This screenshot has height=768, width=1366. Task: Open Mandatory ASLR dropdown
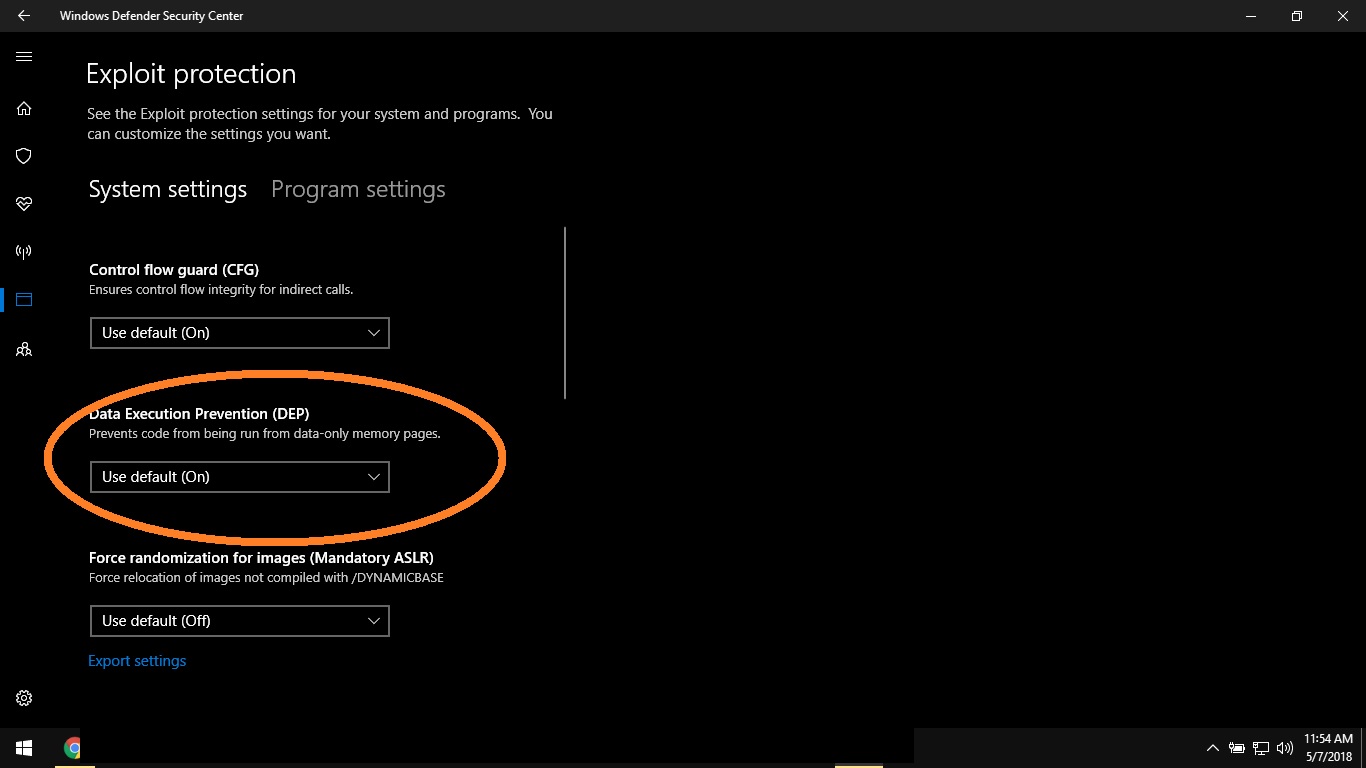pyautogui.click(x=239, y=621)
